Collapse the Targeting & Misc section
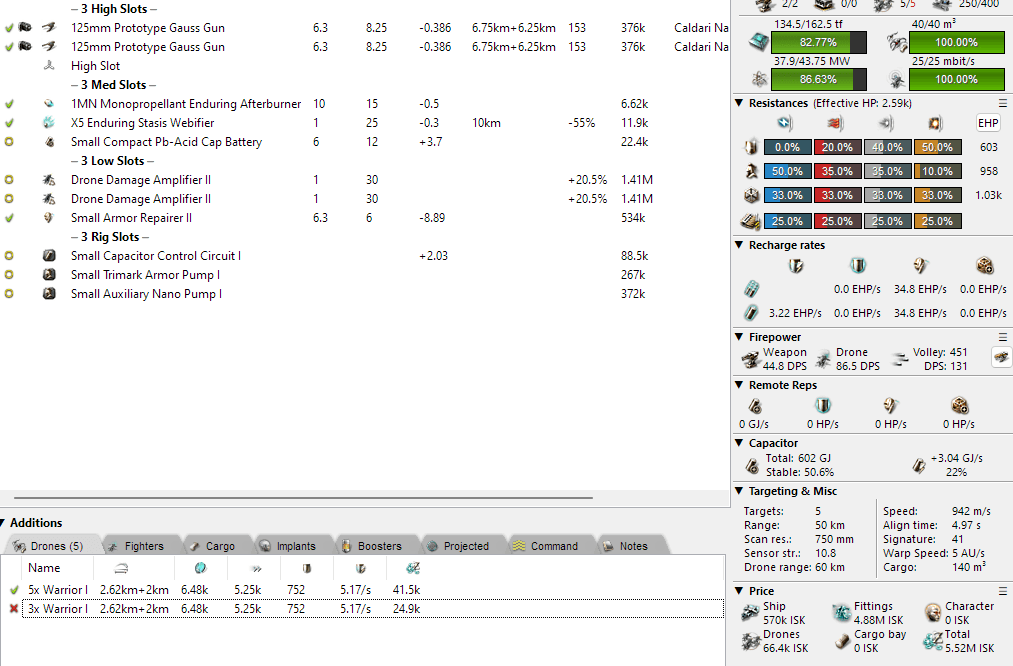The image size is (1013, 666). click(739, 491)
